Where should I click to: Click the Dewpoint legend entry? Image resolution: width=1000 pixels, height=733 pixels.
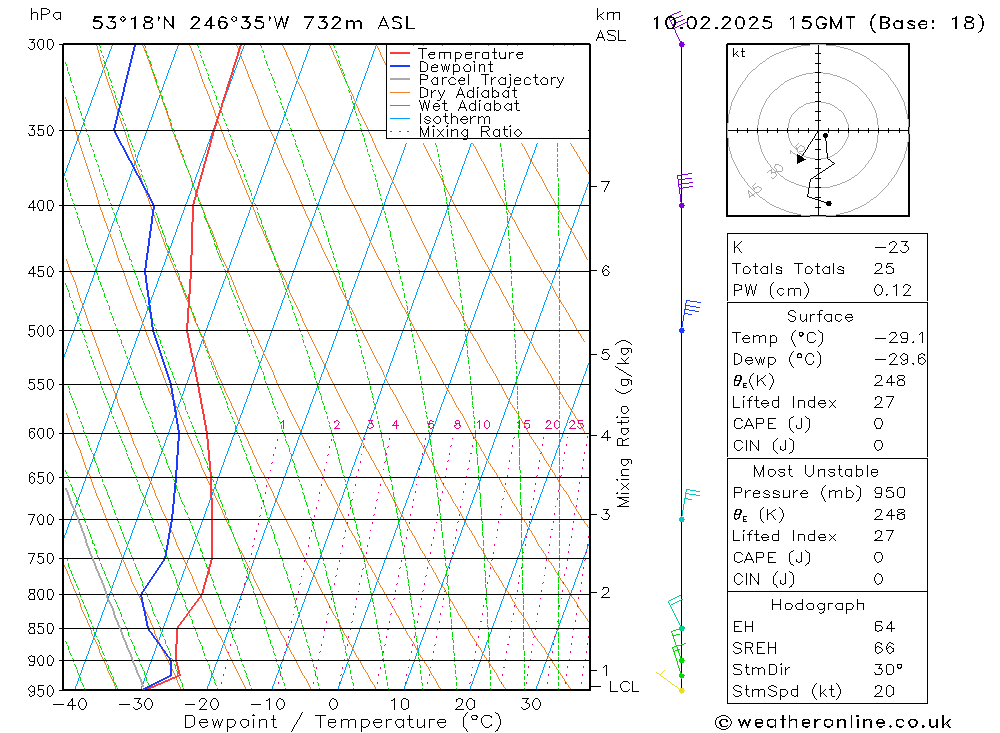(x=456, y=67)
